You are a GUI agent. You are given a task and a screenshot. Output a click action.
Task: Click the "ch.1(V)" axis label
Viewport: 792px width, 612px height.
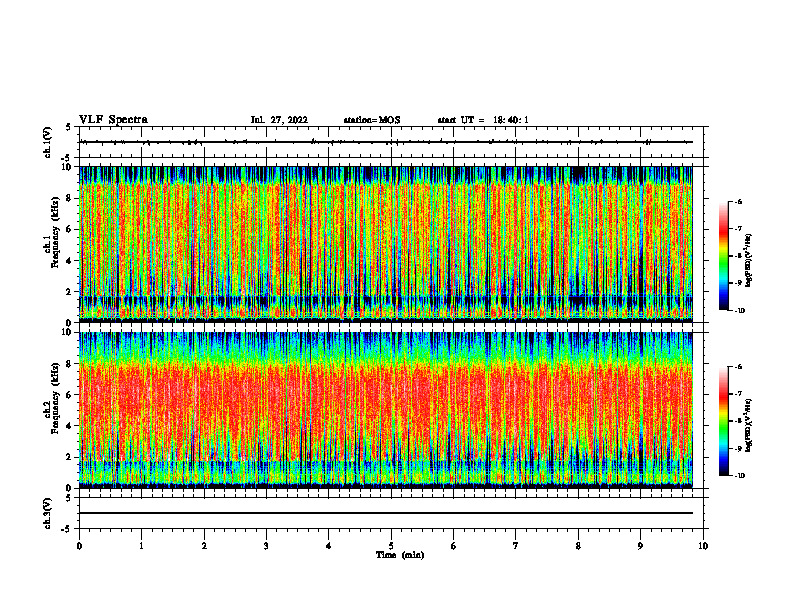point(48,142)
